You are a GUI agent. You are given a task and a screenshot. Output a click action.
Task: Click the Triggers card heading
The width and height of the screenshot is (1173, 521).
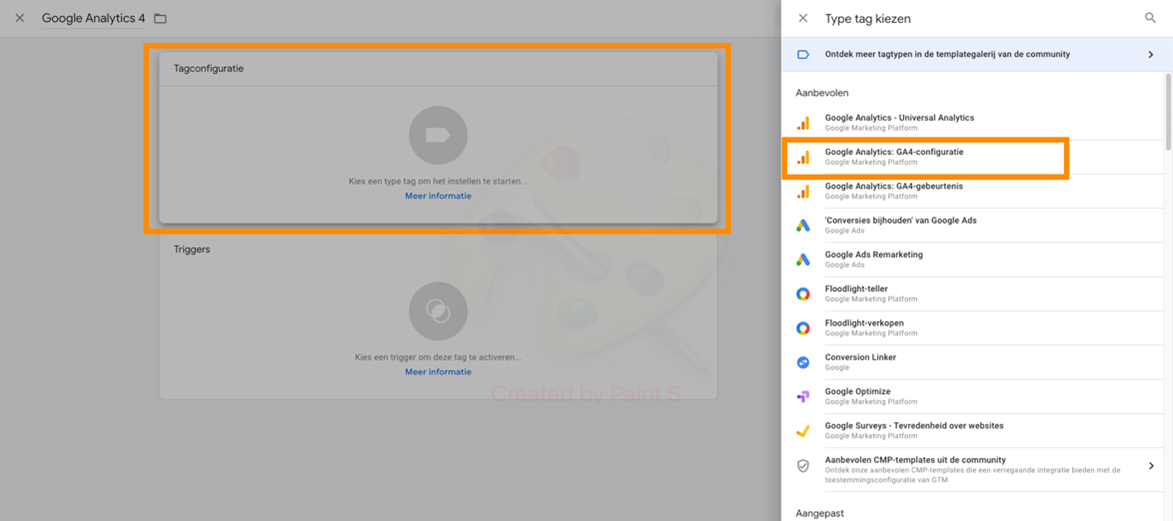192,249
